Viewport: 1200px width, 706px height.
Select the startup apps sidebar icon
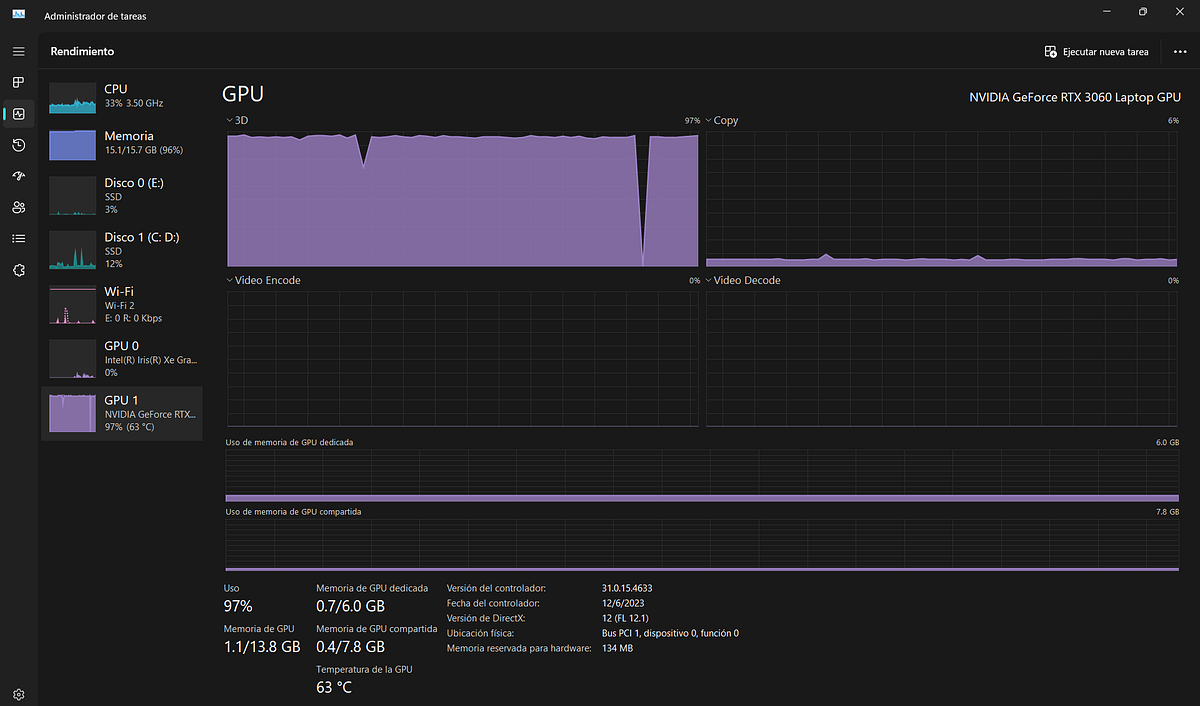pos(18,175)
